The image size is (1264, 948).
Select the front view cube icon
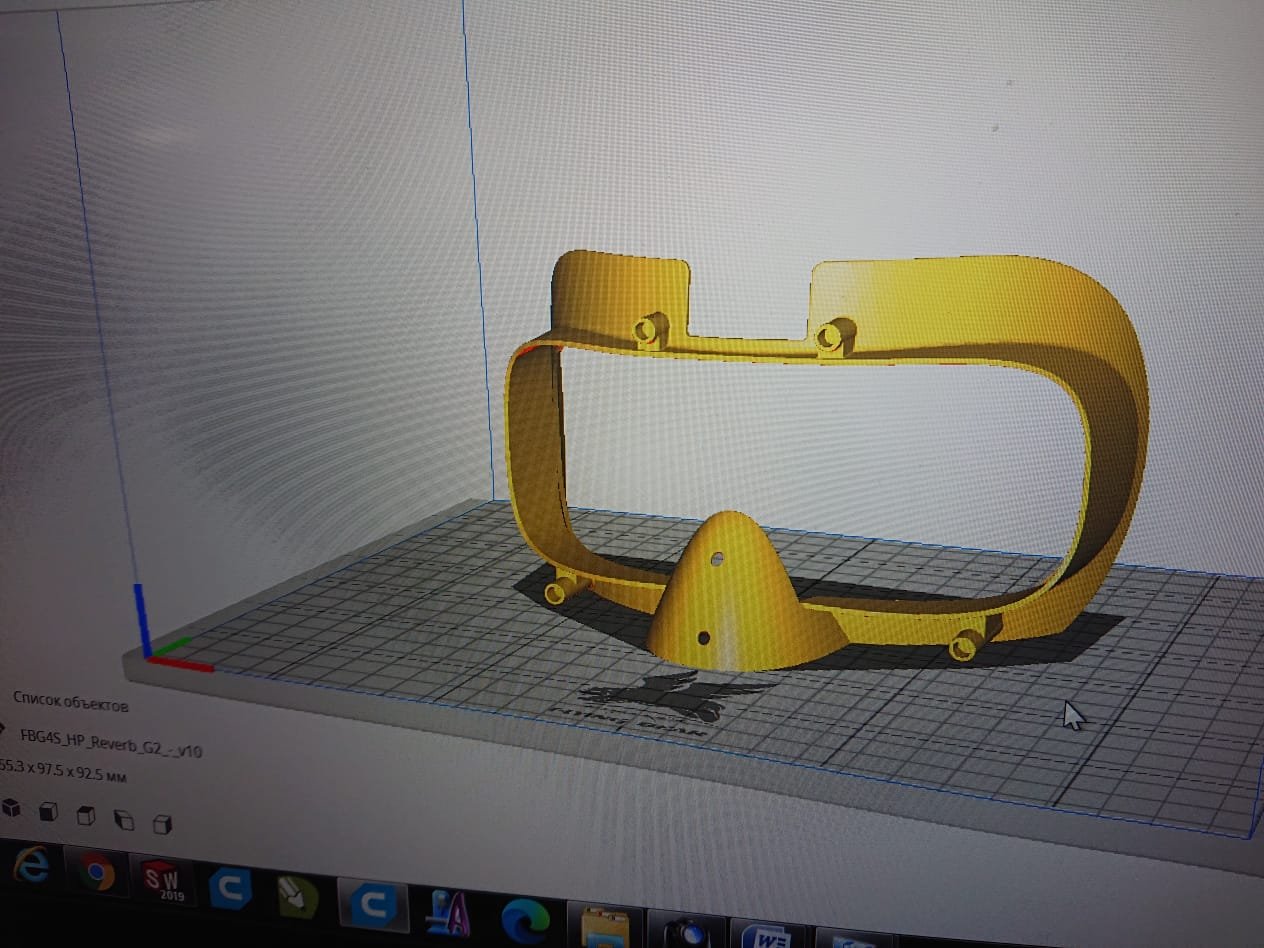pos(48,812)
